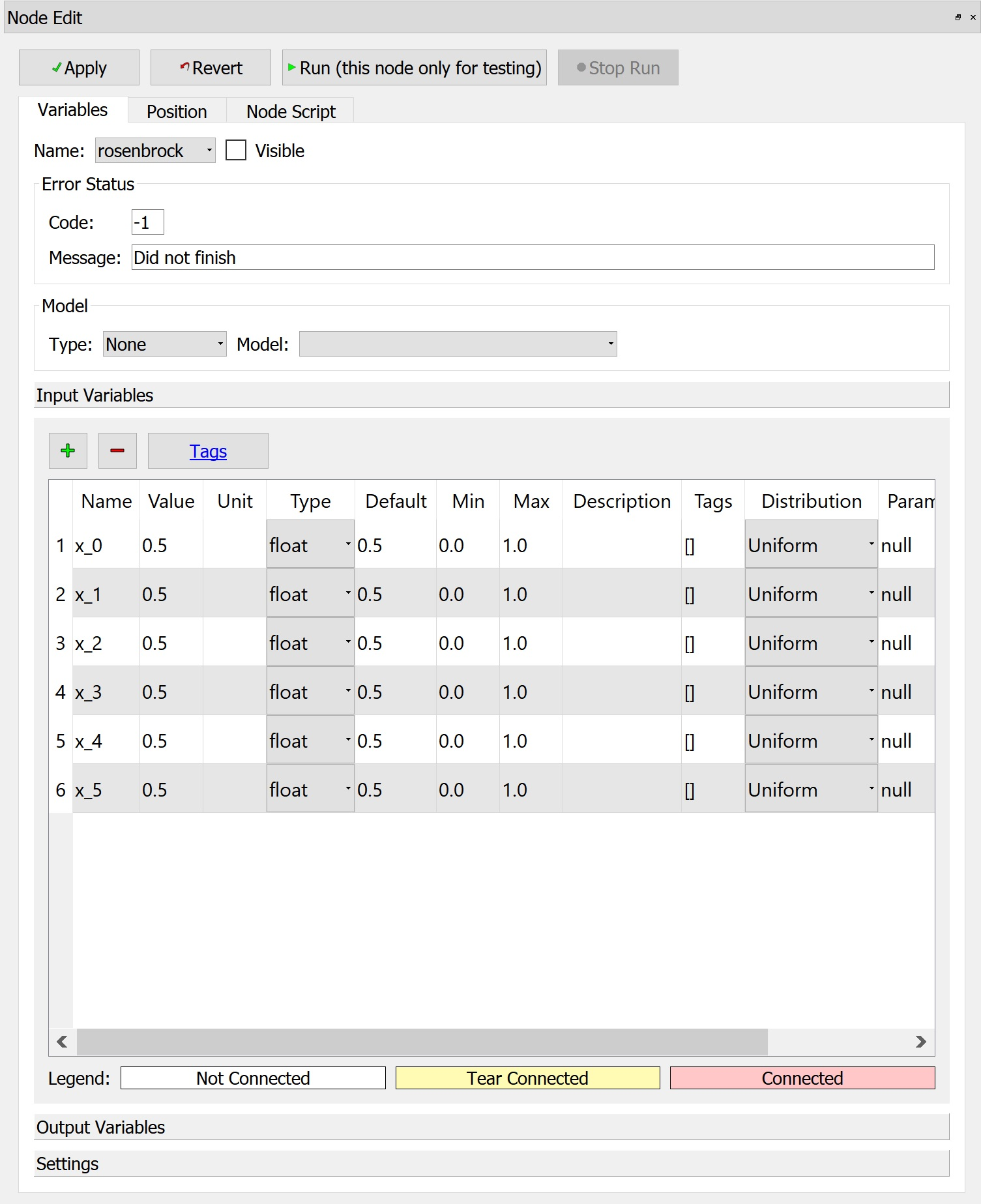Open the Distribution dropdown for x_3
The height and width of the screenshot is (1204, 981).
(x=811, y=690)
